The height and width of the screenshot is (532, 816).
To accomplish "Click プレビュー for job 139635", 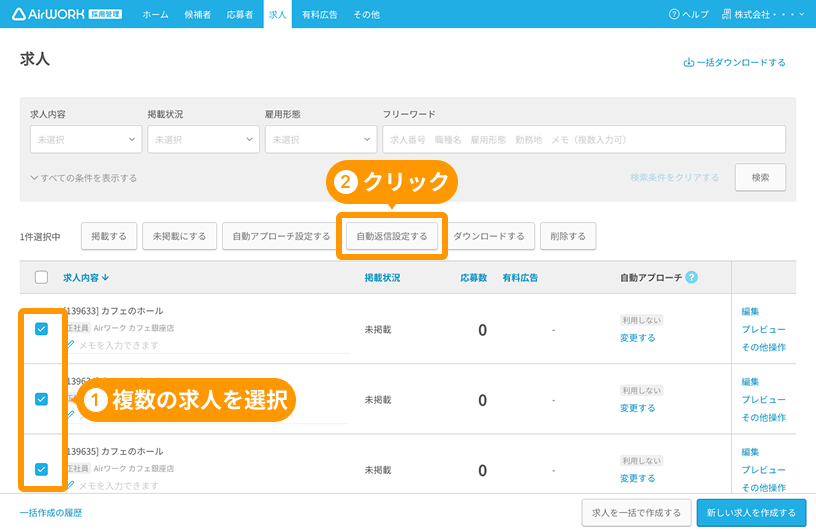I will (763, 470).
